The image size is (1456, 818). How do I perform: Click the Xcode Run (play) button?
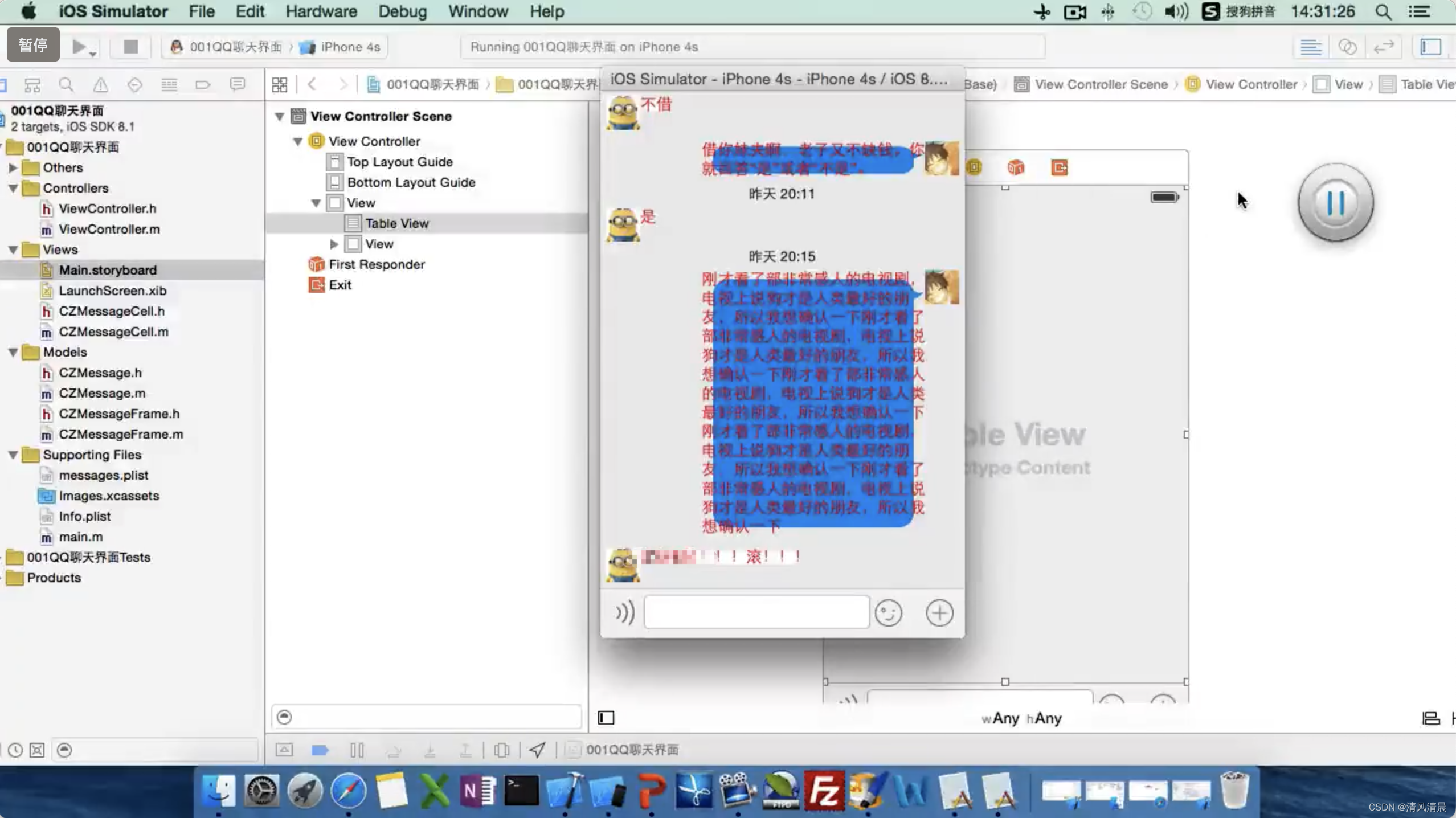tap(80, 47)
